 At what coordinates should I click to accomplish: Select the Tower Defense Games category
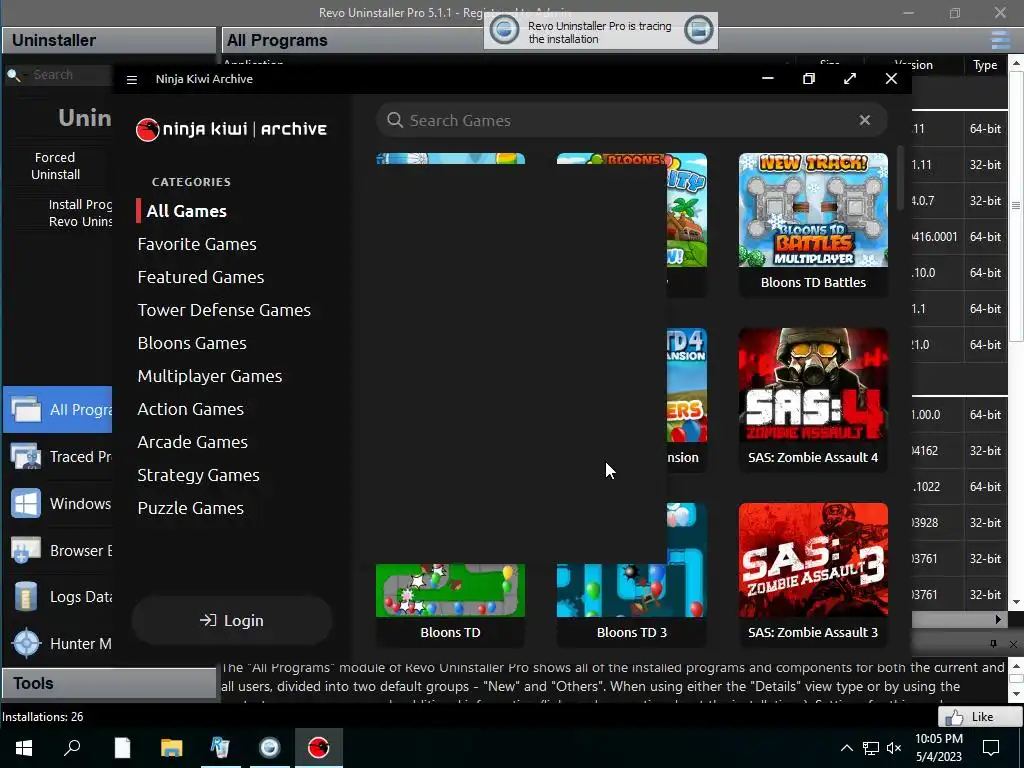224,310
